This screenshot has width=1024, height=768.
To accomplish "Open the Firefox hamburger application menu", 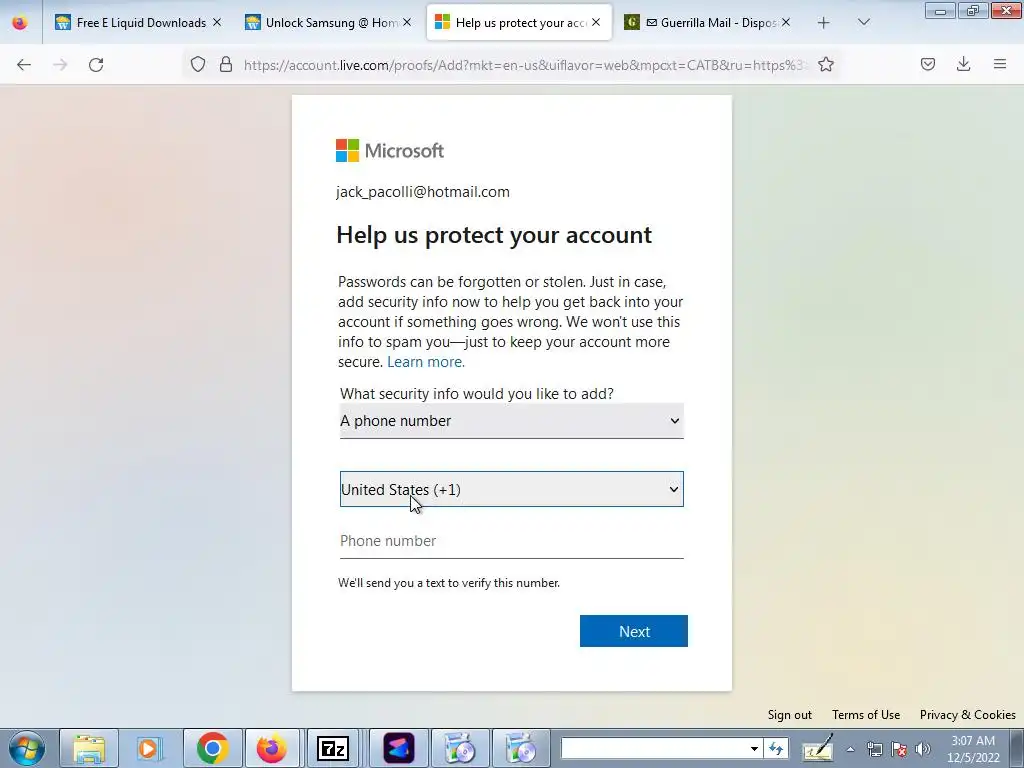I will coord(1000,64).
